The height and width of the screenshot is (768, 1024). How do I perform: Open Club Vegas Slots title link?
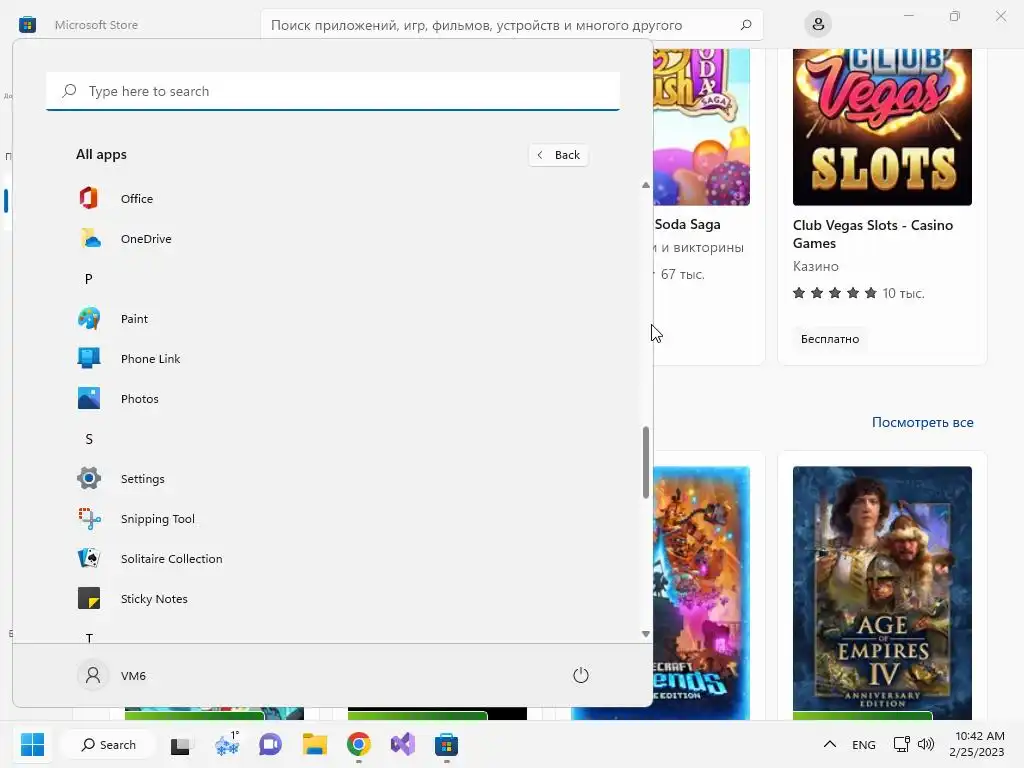coord(872,234)
